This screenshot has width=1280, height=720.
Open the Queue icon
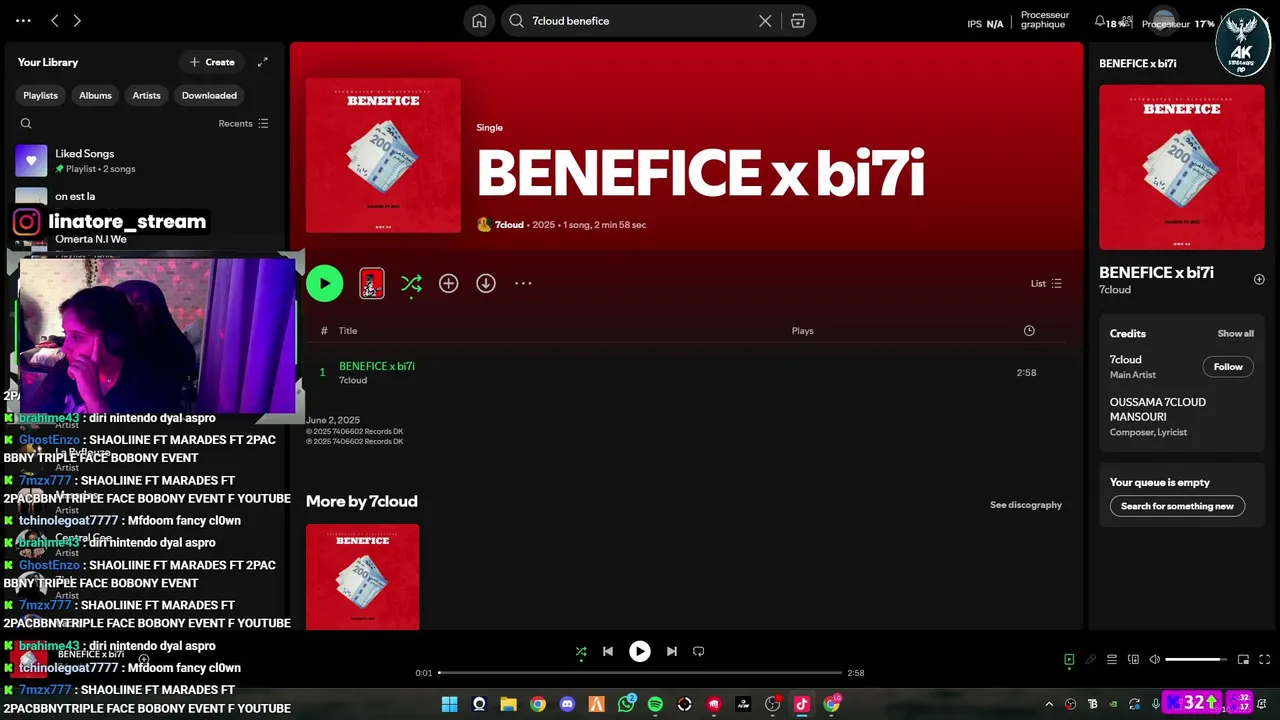(x=1111, y=660)
